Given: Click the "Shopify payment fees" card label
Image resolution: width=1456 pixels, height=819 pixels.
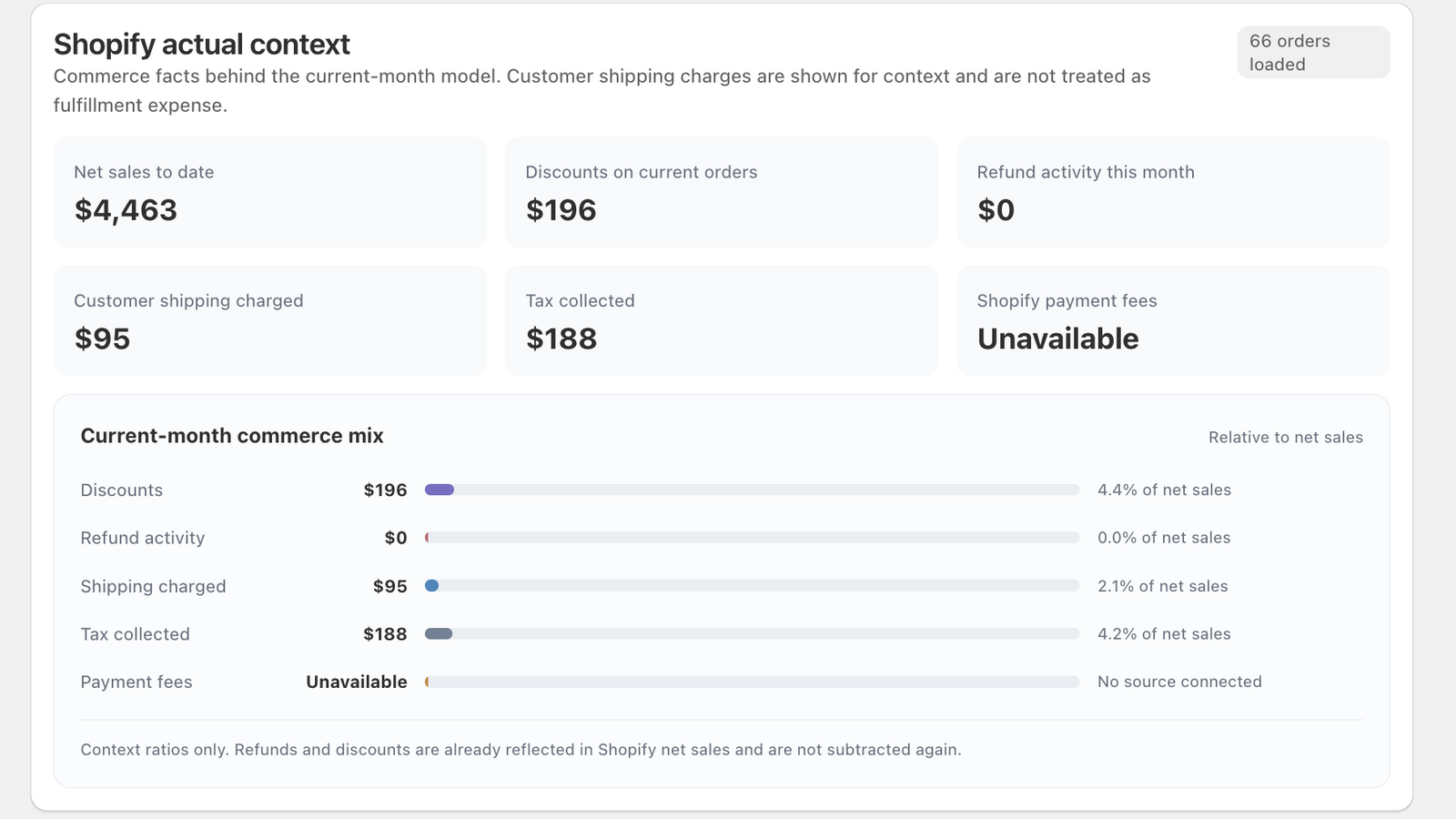Looking at the screenshot, I should pos(1067,300).
